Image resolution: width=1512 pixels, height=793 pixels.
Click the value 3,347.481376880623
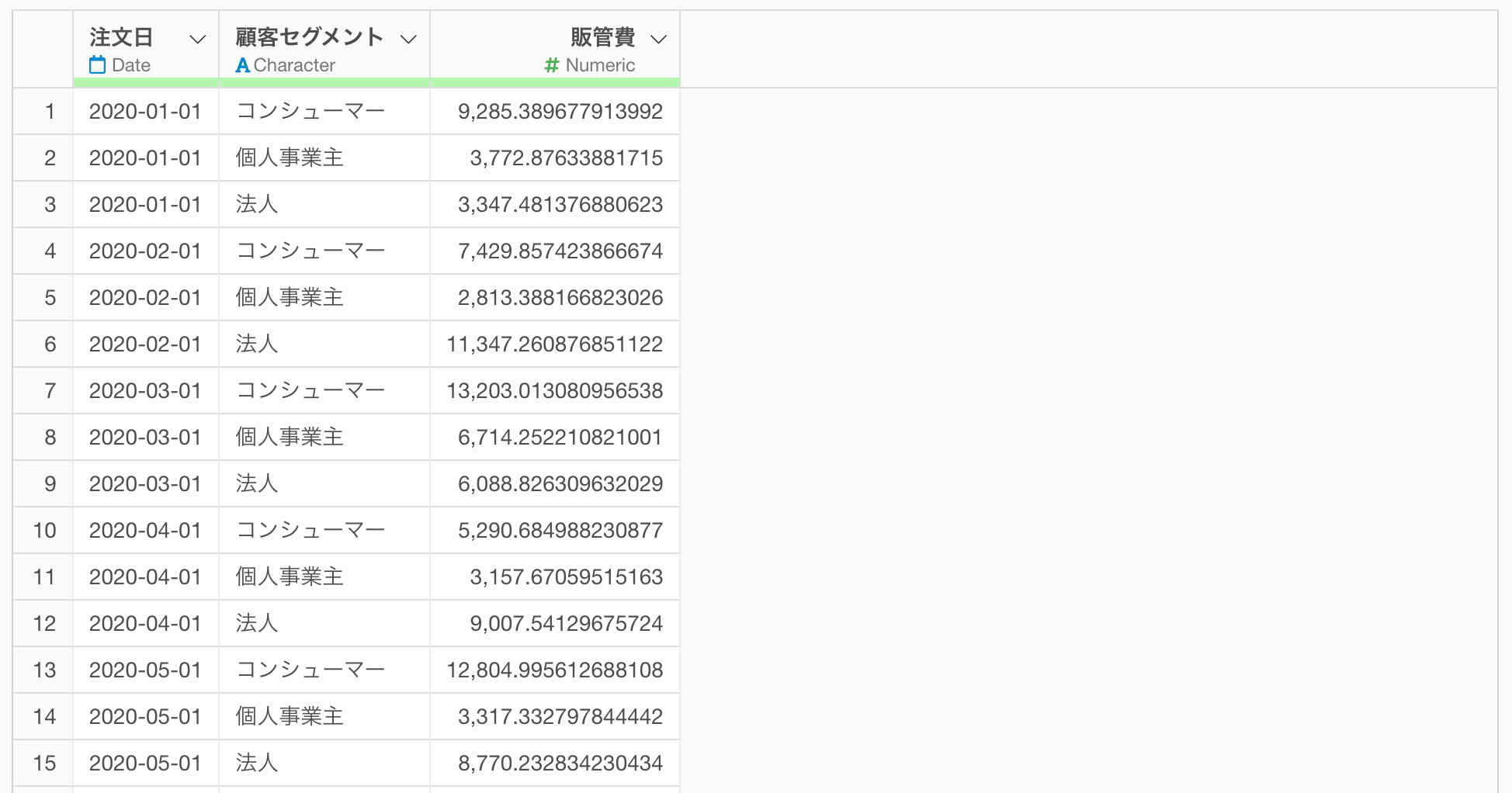(x=560, y=205)
